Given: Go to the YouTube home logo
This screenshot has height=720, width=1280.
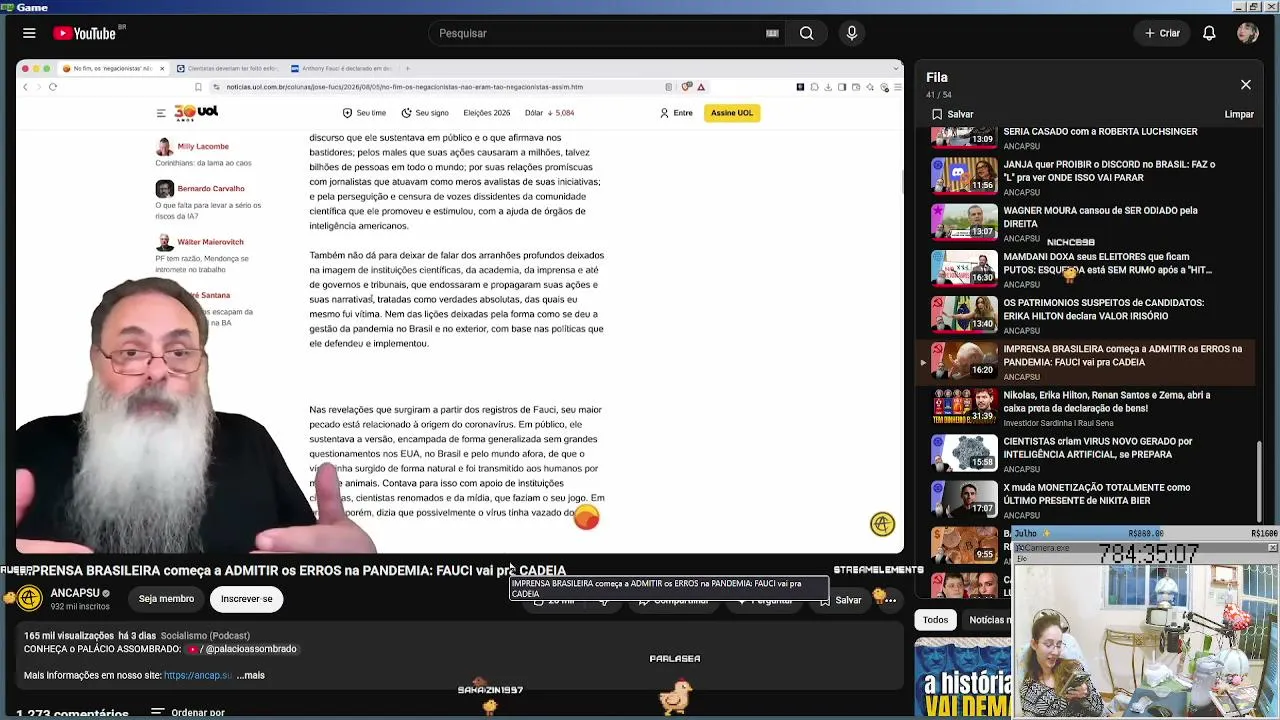Looking at the screenshot, I should (85, 33).
